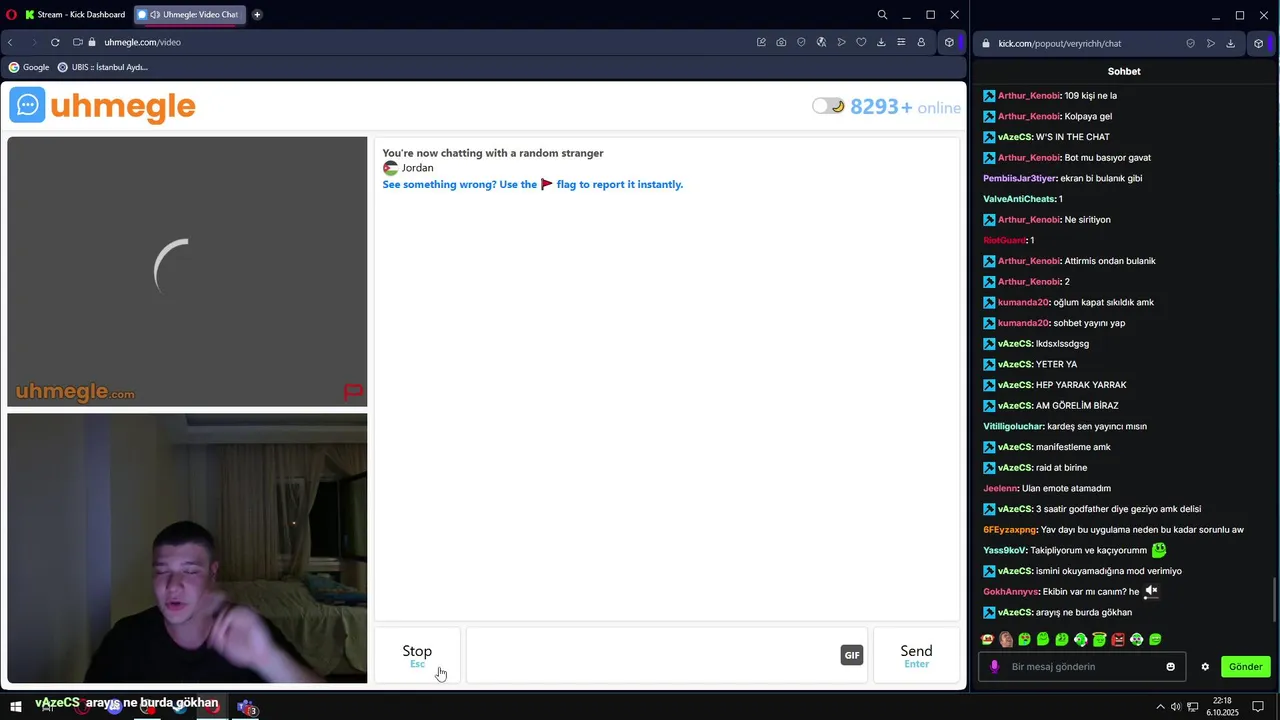Open the clock showing 22:18

(1222, 707)
